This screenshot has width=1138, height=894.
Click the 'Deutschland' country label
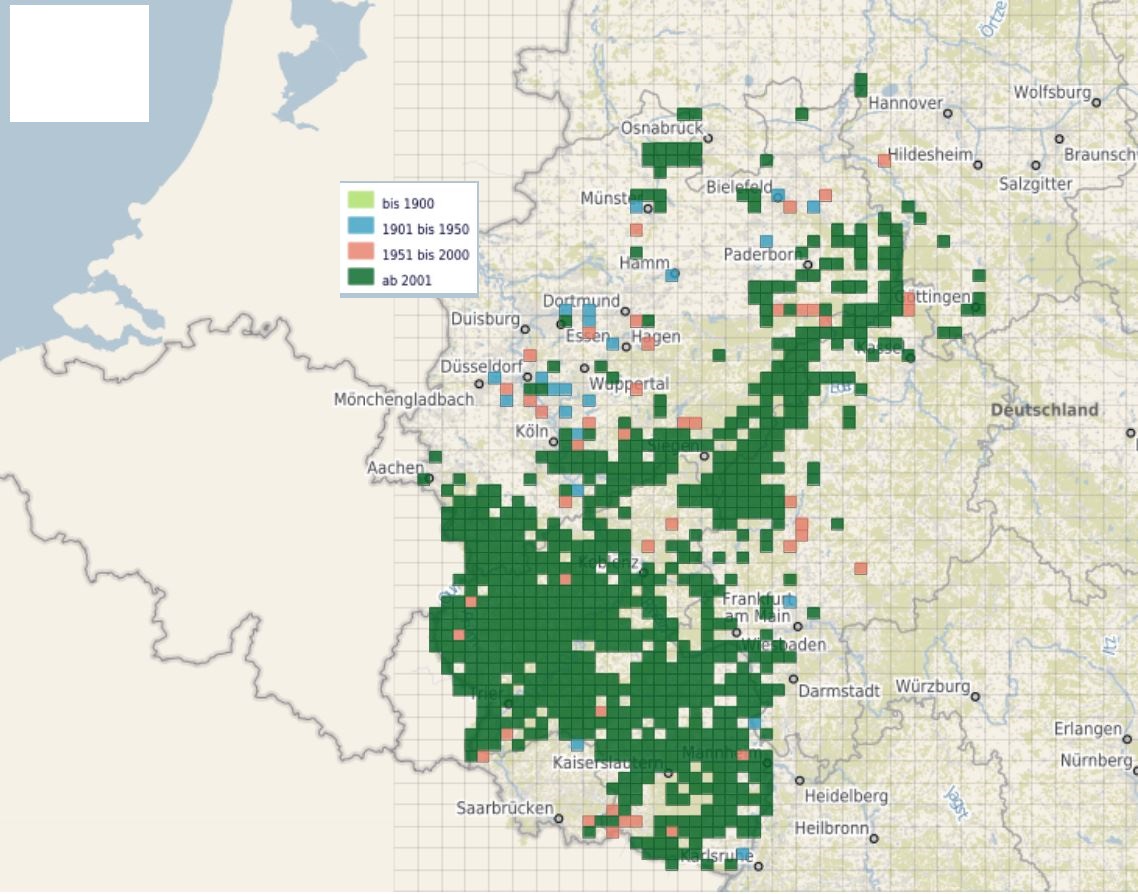[1044, 410]
